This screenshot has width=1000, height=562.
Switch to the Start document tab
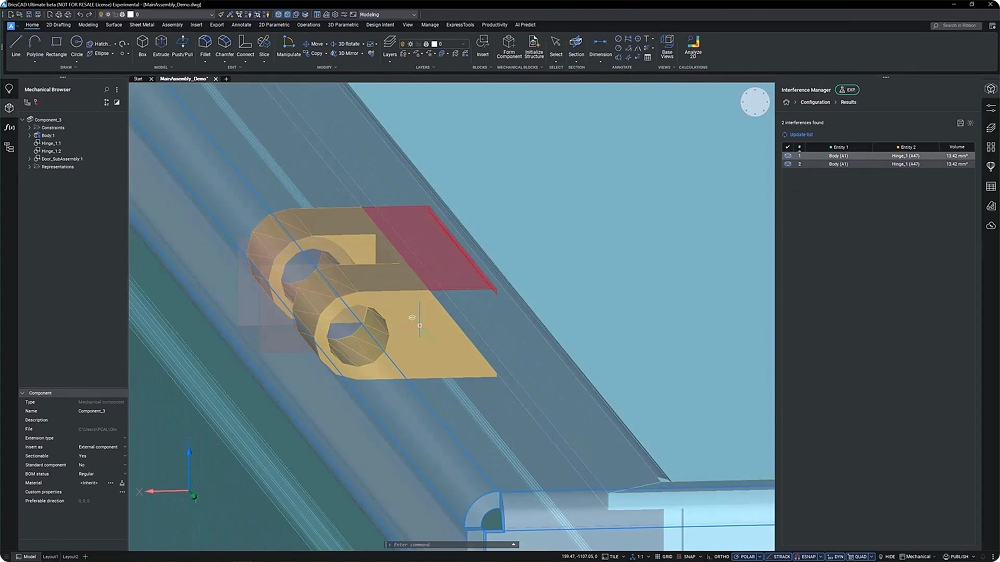point(138,78)
